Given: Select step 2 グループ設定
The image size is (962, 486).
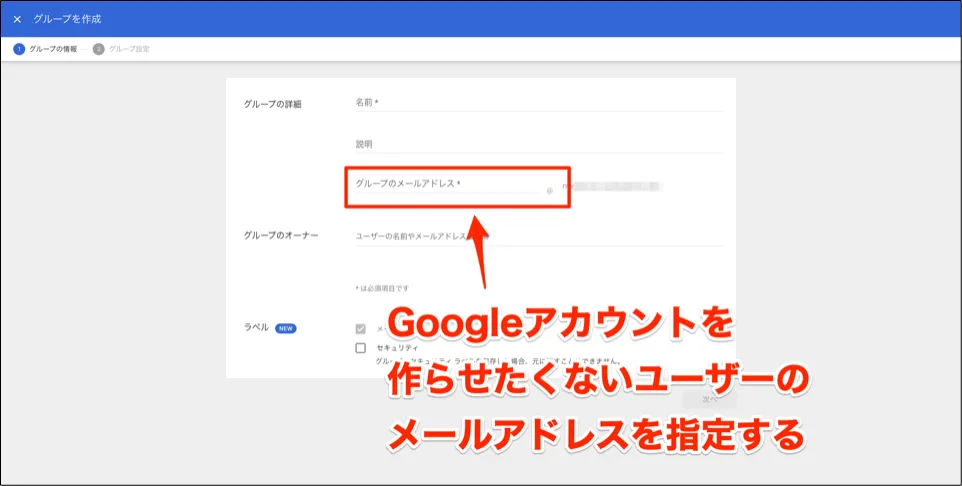Looking at the screenshot, I should tap(121, 49).
